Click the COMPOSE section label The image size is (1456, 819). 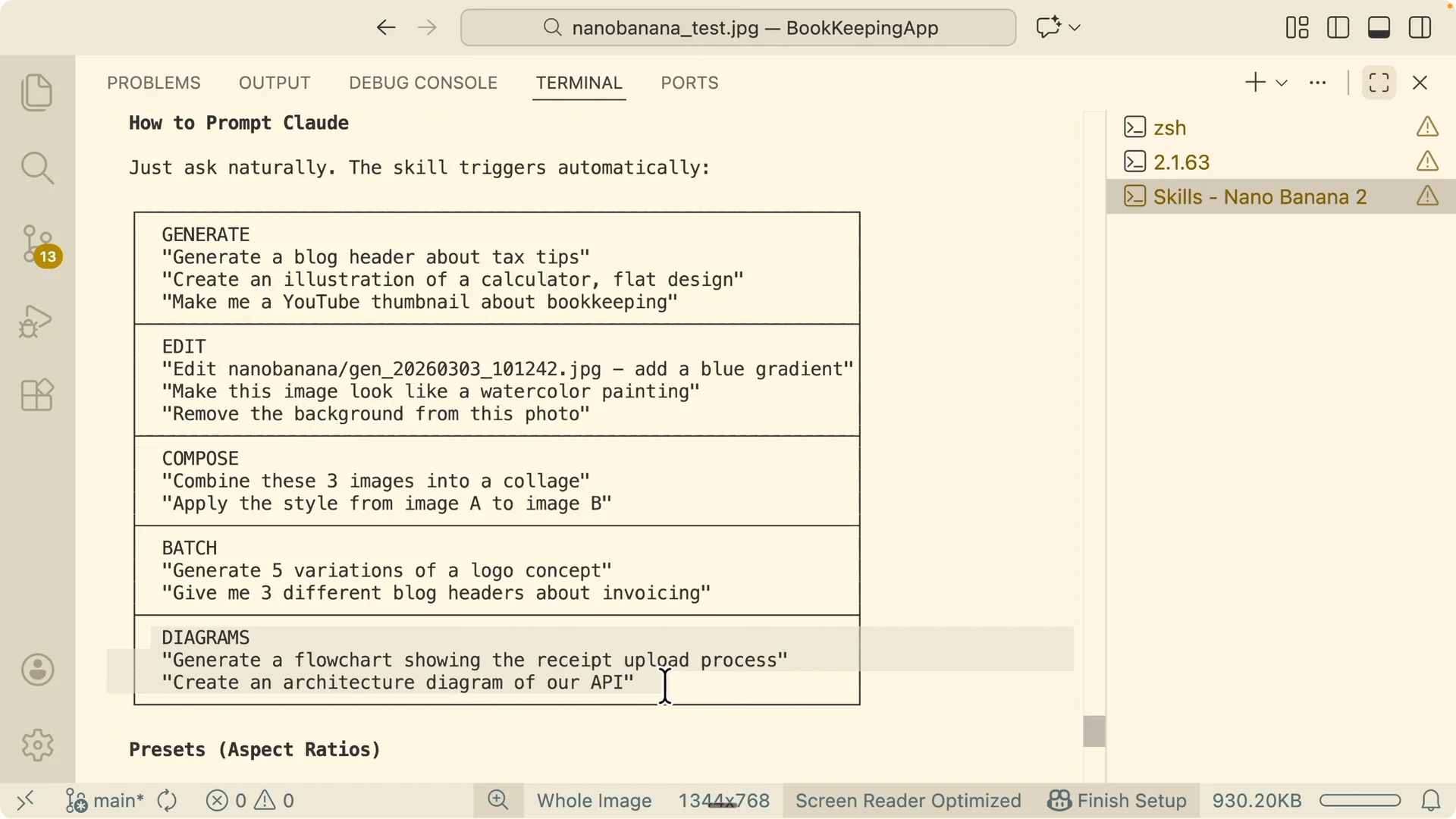click(200, 459)
